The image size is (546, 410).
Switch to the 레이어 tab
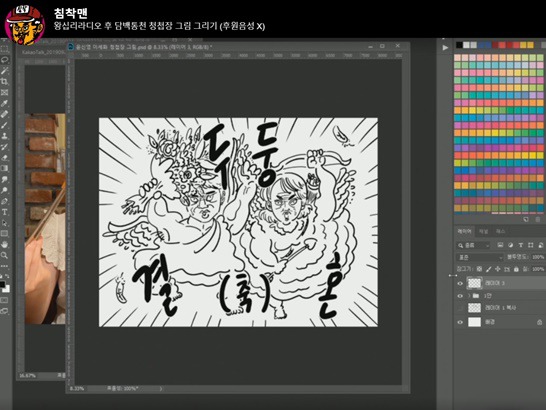pos(464,231)
